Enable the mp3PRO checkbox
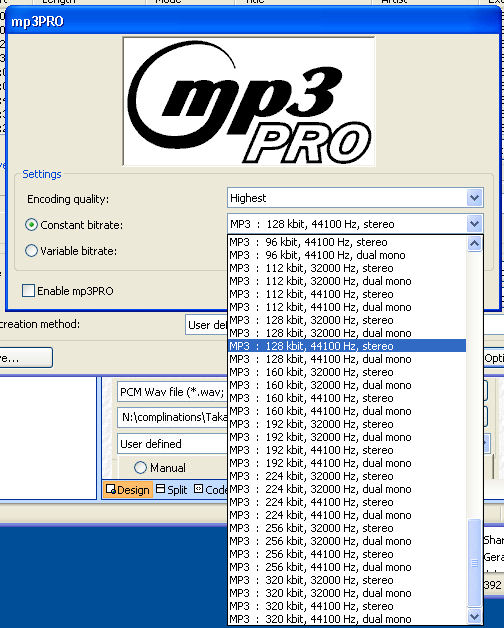 point(28,290)
